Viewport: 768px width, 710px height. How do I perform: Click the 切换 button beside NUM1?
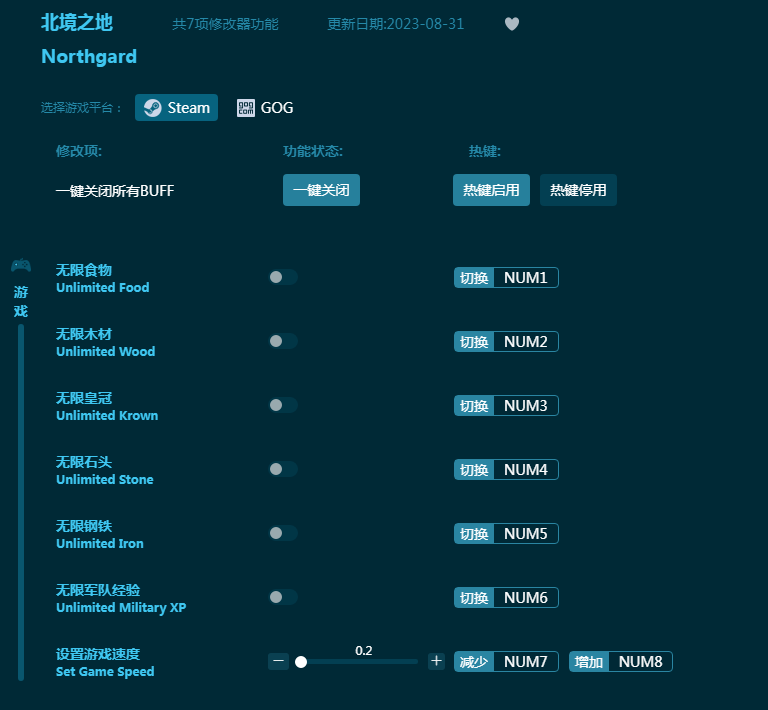pos(474,278)
